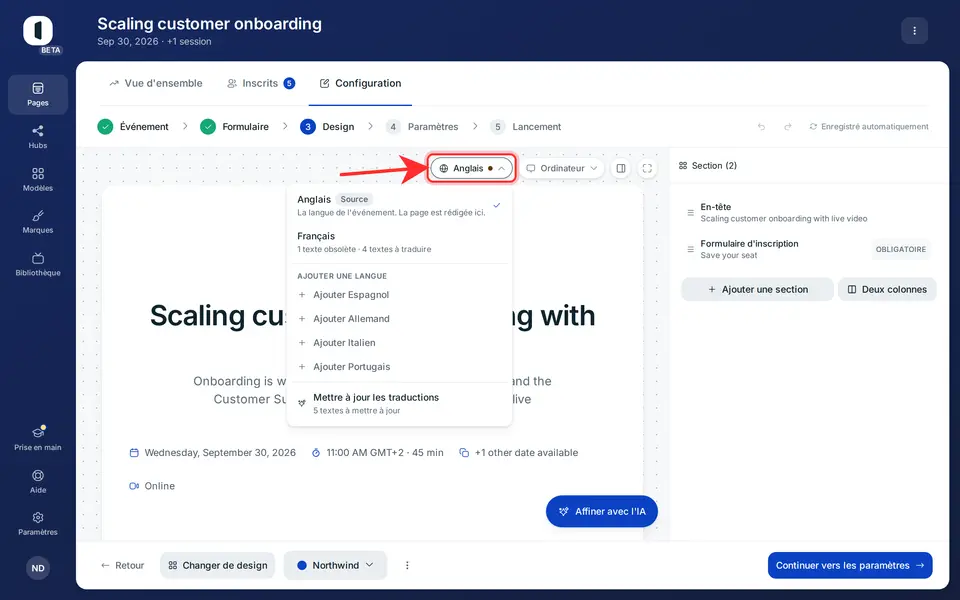
Task: Go to Hubs in the sidebar
Action: tap(38, 137)
